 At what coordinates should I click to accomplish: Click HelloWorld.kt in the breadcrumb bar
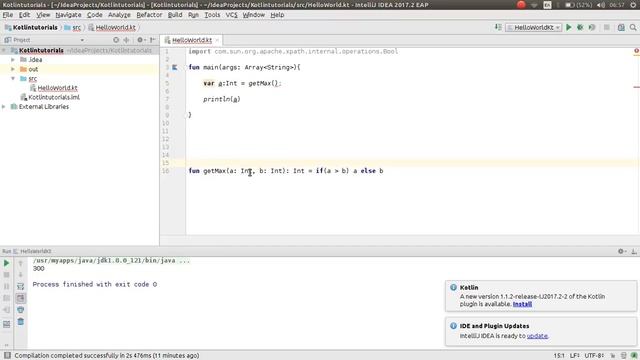[112, 27]
